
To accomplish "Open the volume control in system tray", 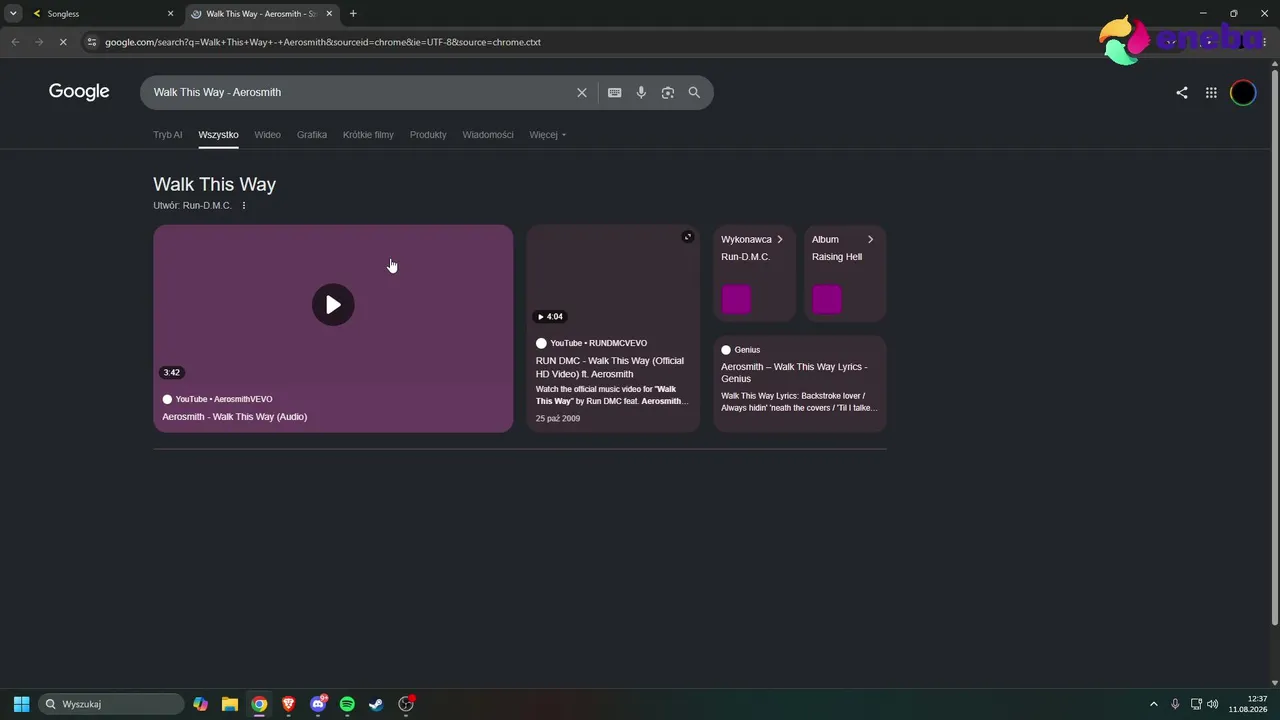I will coord(1213,704).
